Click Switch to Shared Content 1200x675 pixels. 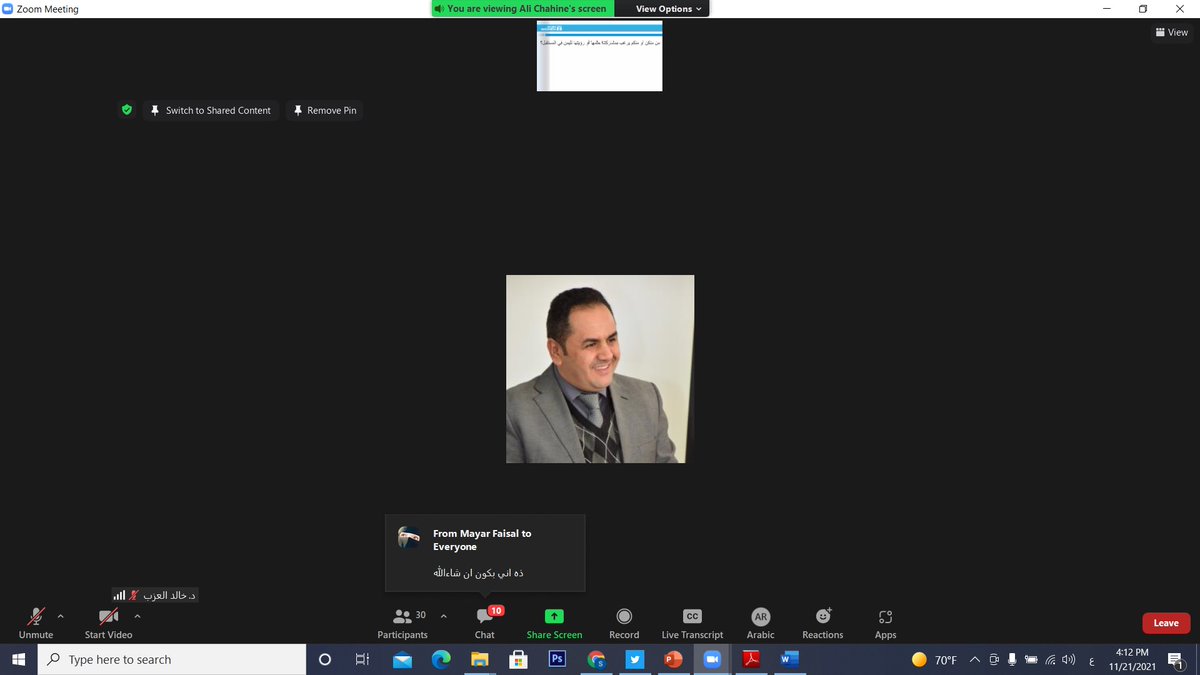[211, 110]
